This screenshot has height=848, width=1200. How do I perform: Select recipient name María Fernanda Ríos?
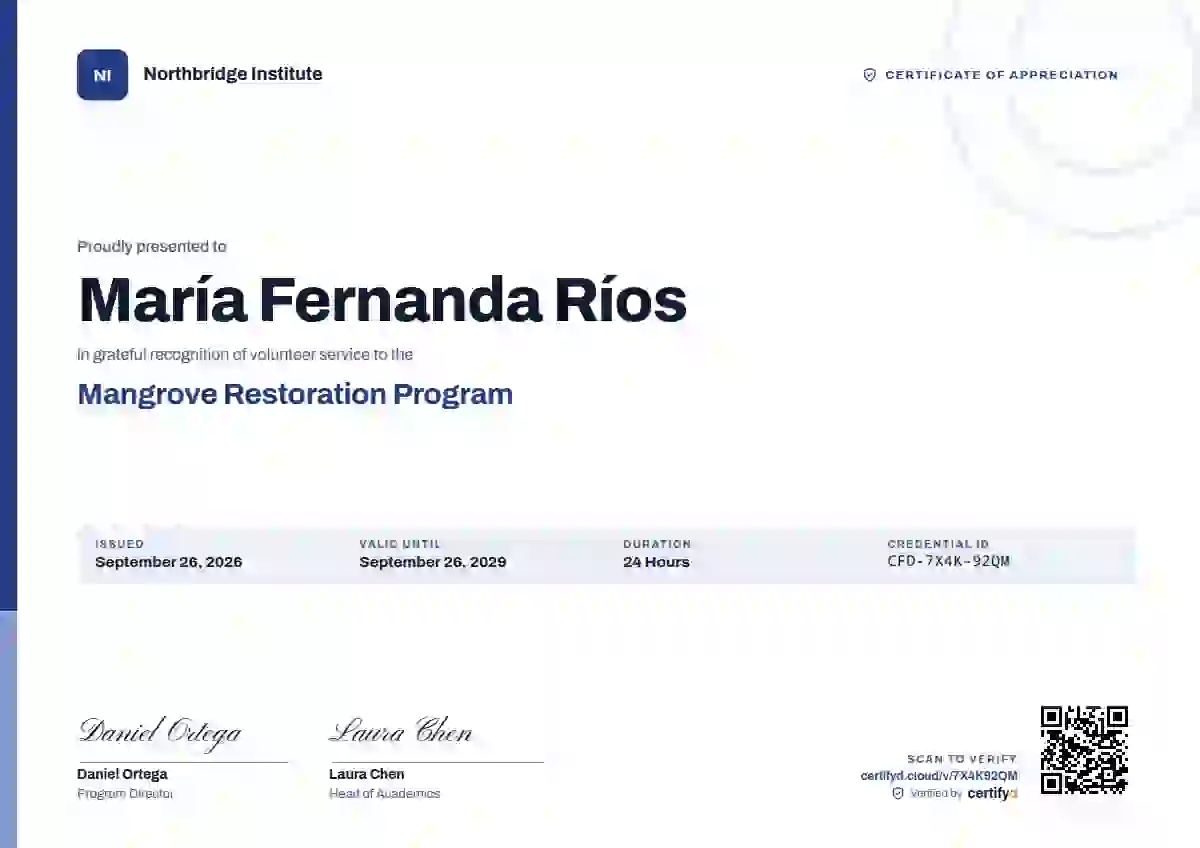tap(382, 300)
